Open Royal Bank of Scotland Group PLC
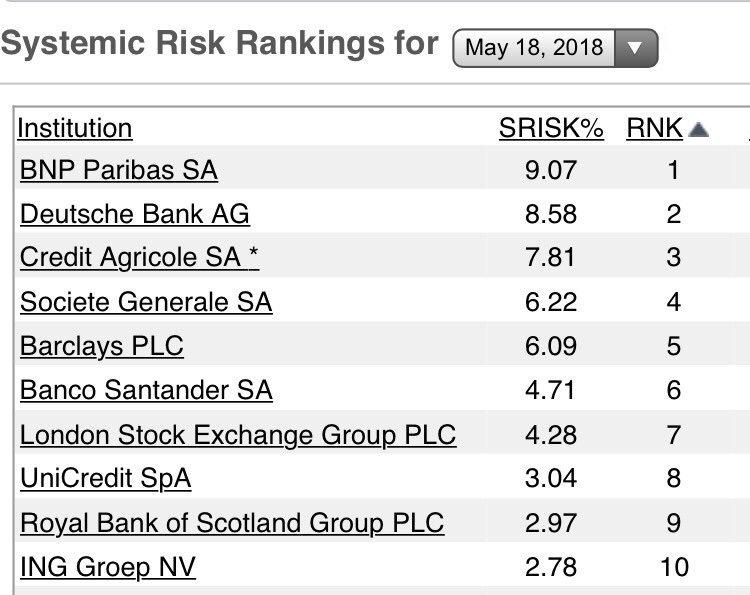 pos(232,523)
